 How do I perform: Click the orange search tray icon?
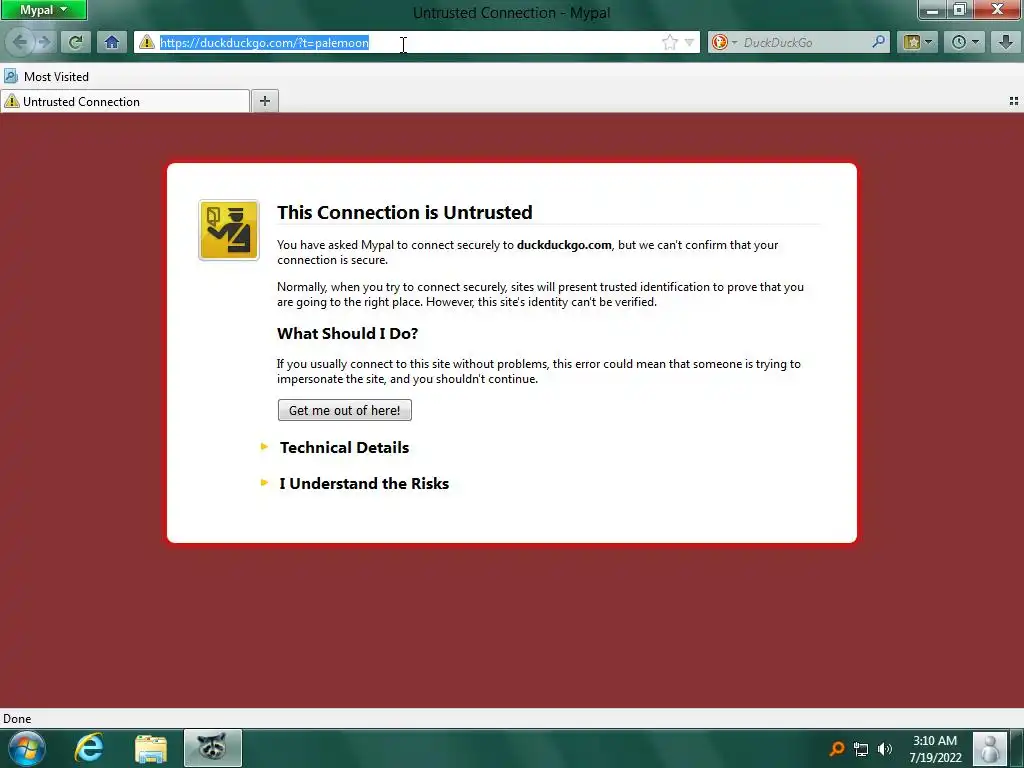coord(837,748)
